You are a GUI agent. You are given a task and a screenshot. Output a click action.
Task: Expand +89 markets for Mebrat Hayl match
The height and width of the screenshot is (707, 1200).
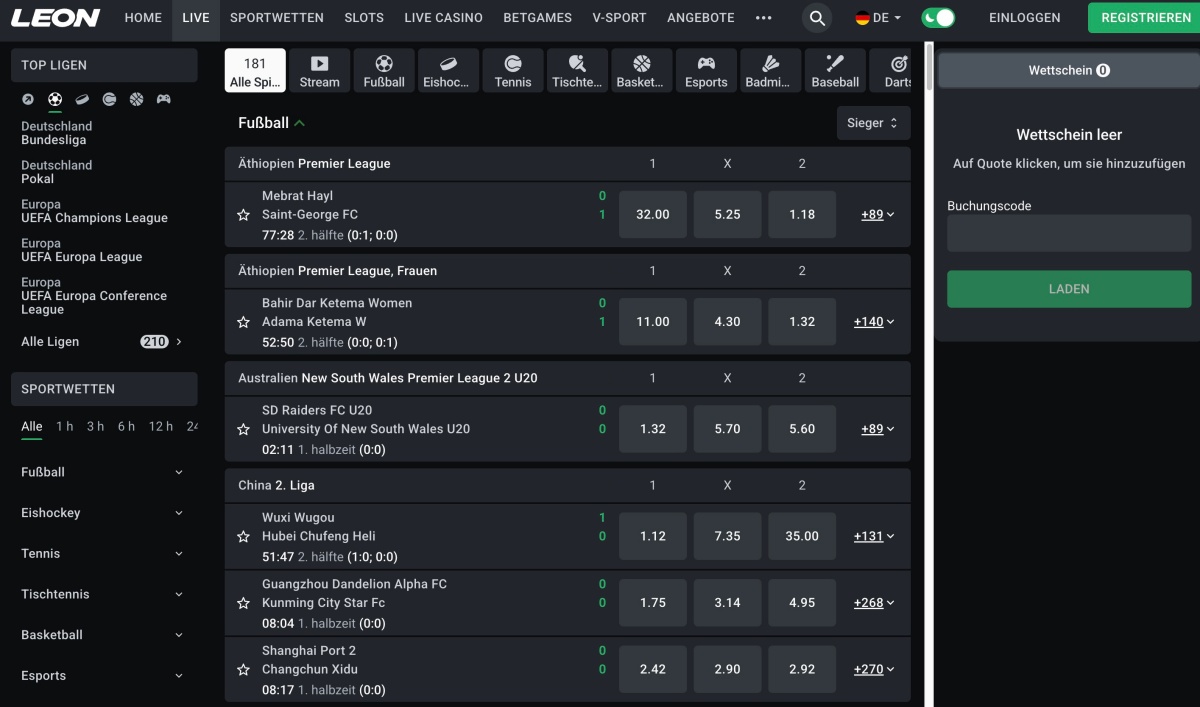(x=877, y=215)
